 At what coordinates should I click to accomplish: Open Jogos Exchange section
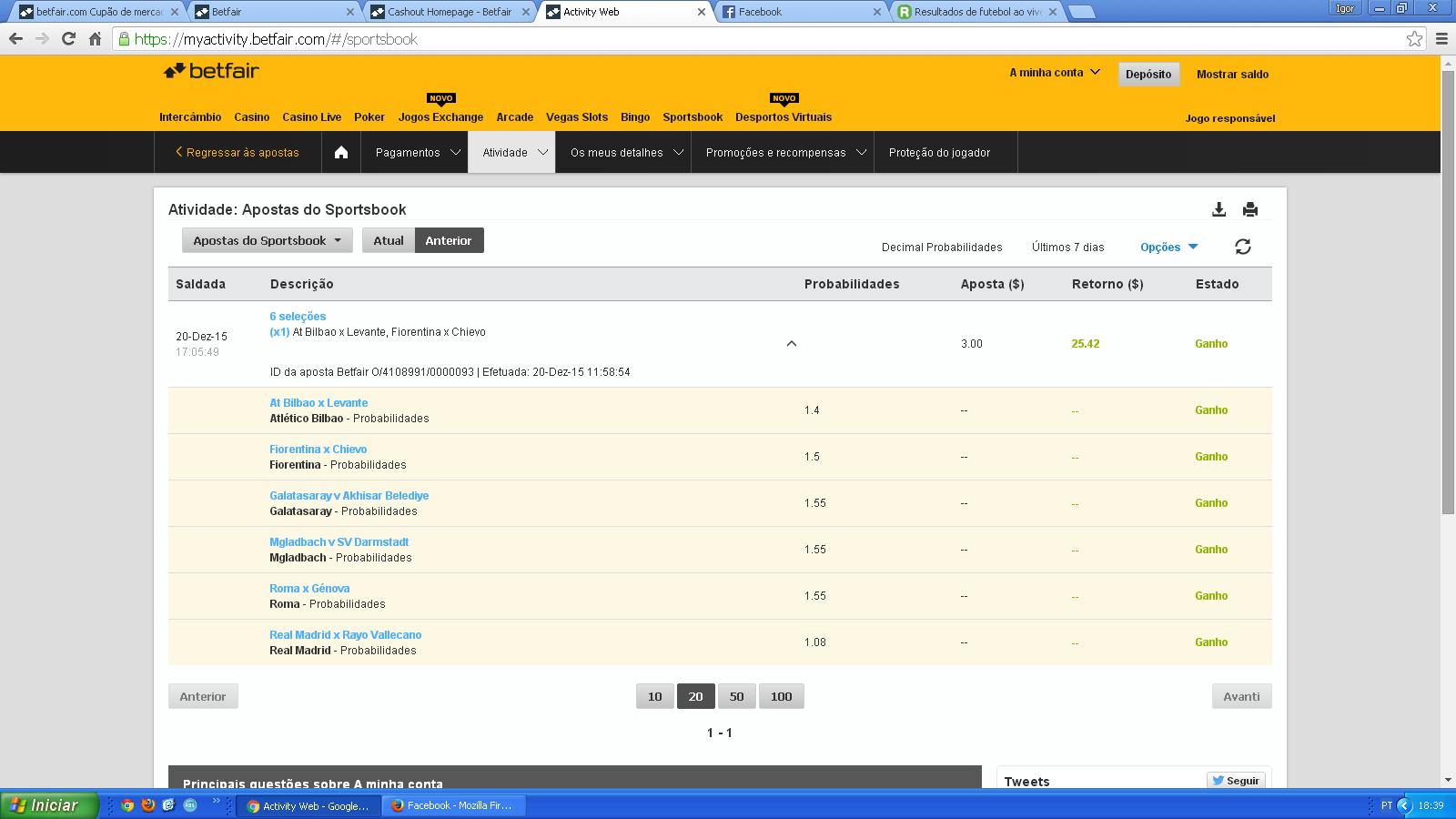click(x=440, y=116)
